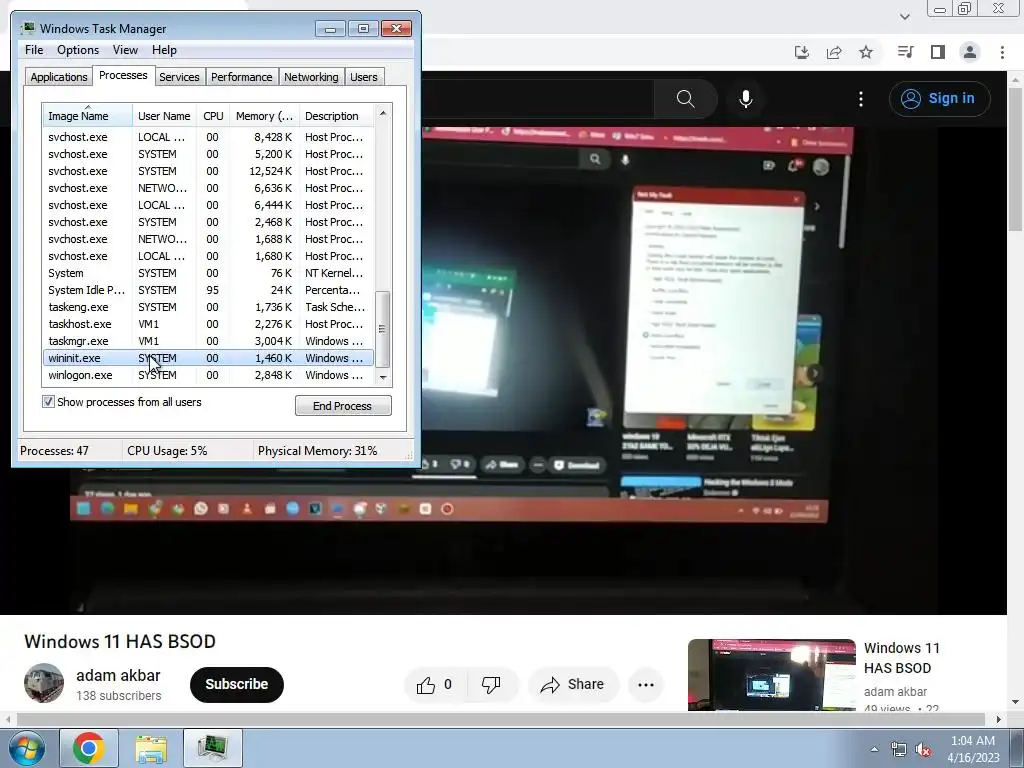This screenshot has width=1024, height=768.
Task: Click the page horizontal scrollbar
Action: coord(500,720)
